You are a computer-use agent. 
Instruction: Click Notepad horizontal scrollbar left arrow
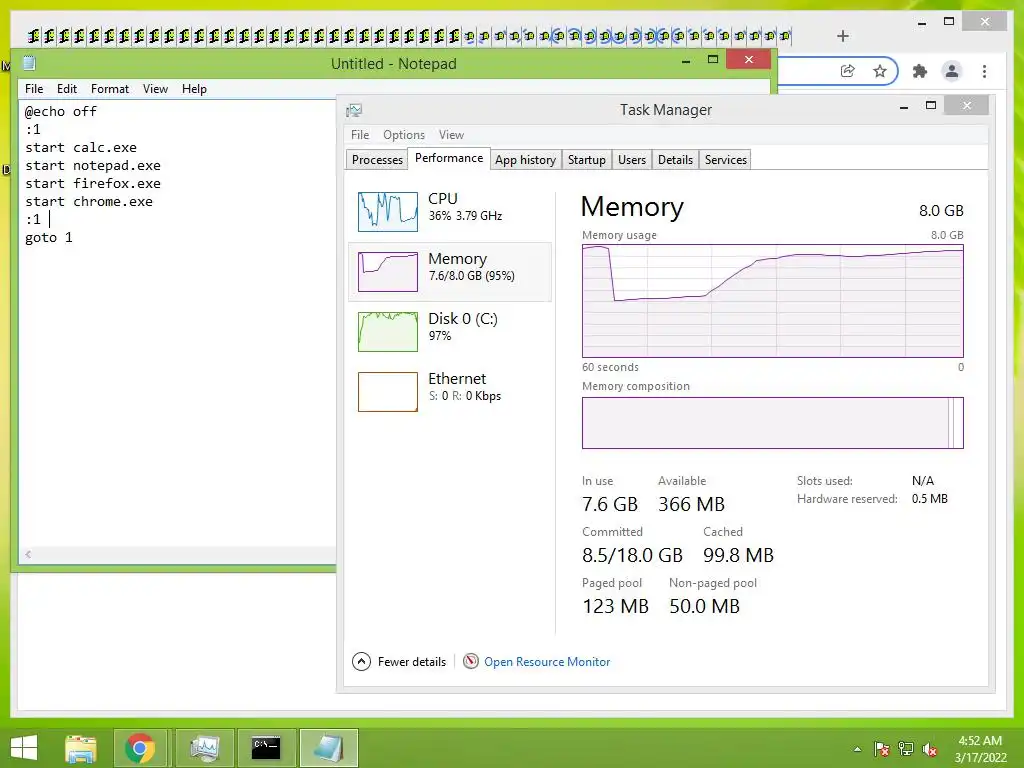tap(28, 554)
